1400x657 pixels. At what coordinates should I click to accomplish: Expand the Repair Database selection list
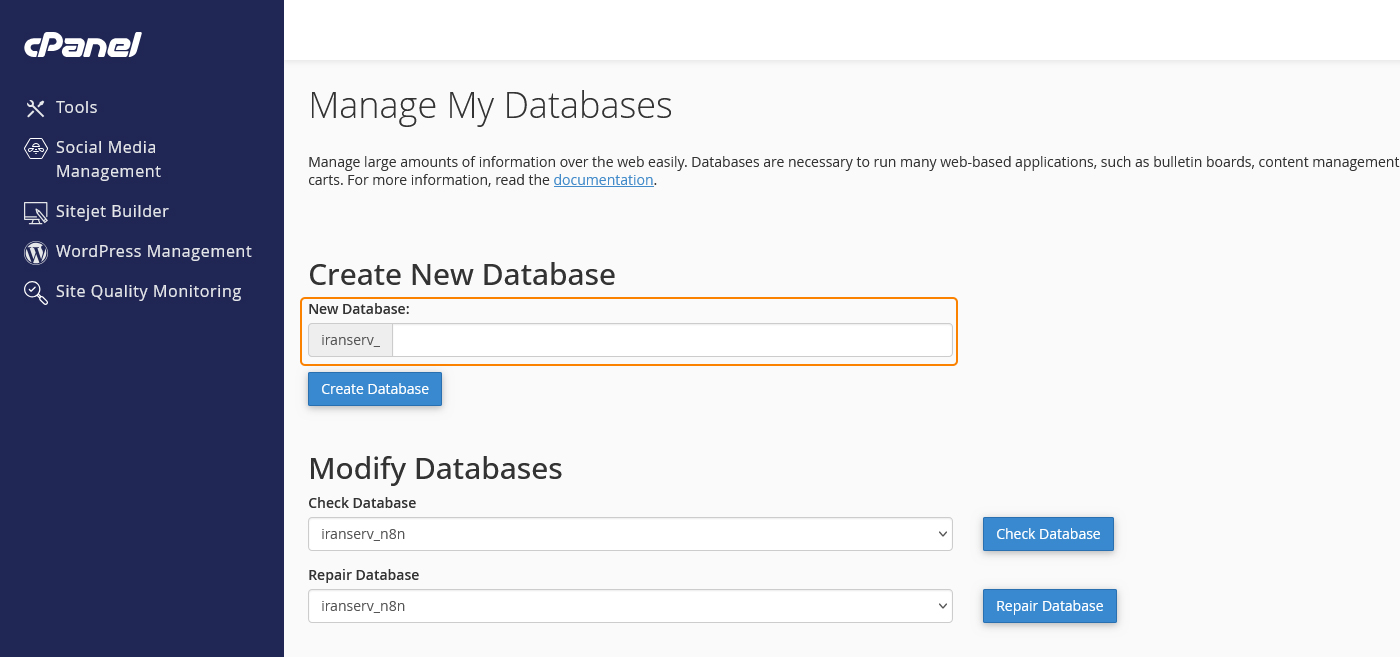tap(630, 605)
